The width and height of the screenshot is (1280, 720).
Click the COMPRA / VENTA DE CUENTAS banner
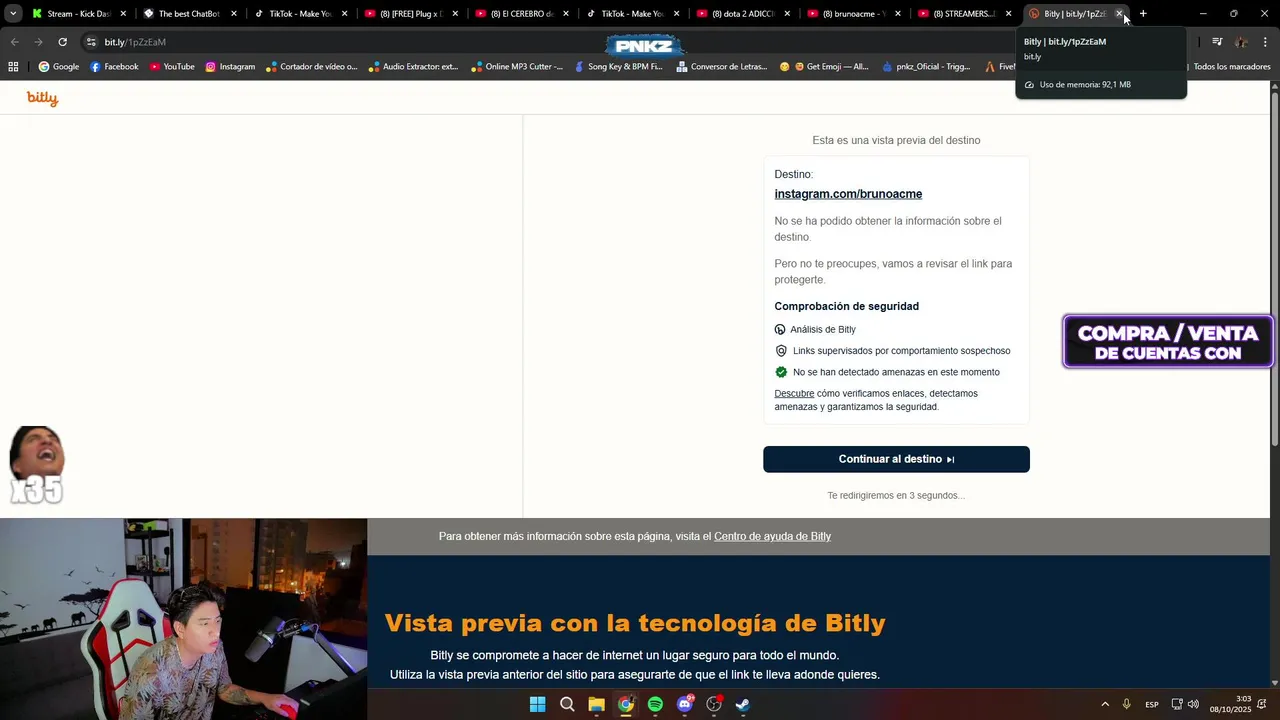[1168, 342]
